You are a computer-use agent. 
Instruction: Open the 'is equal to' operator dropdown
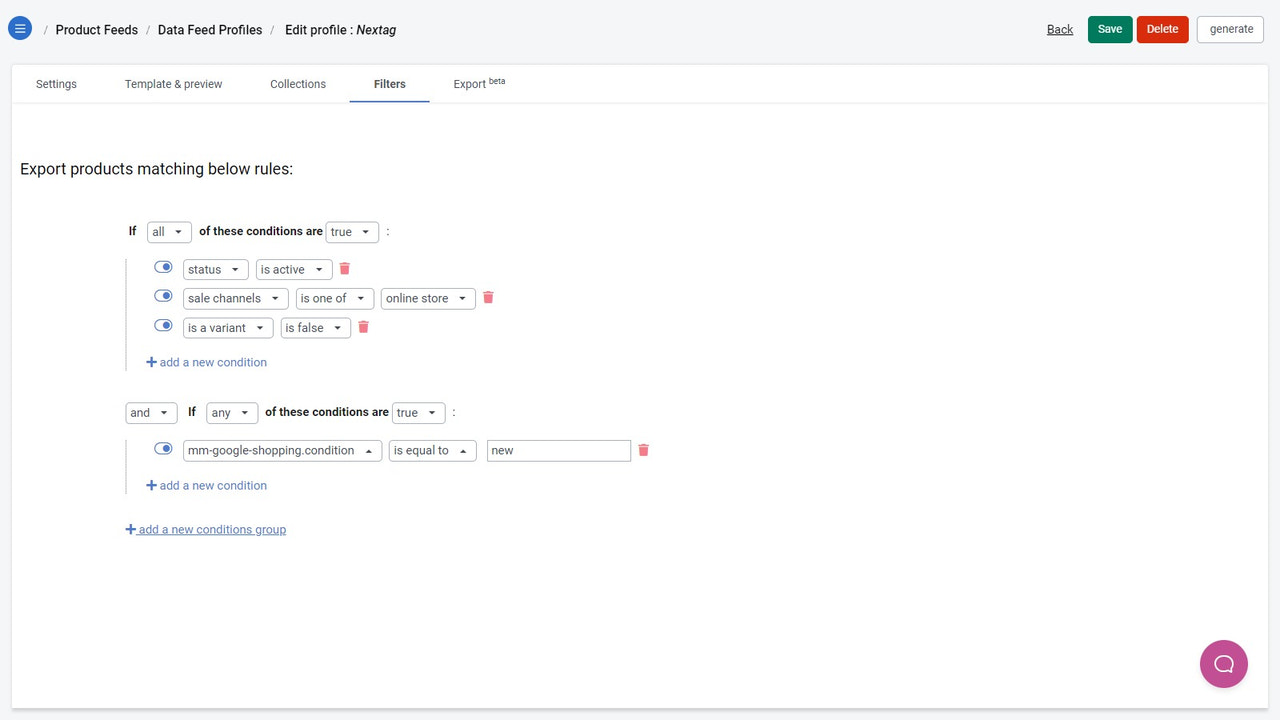(432, 450)
